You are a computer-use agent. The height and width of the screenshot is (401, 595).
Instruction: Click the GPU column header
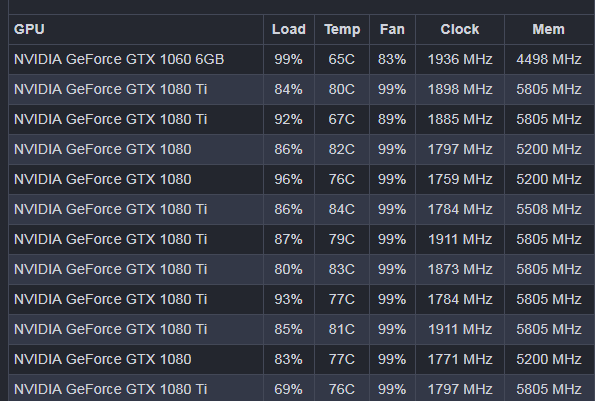(x=29, y=29)
